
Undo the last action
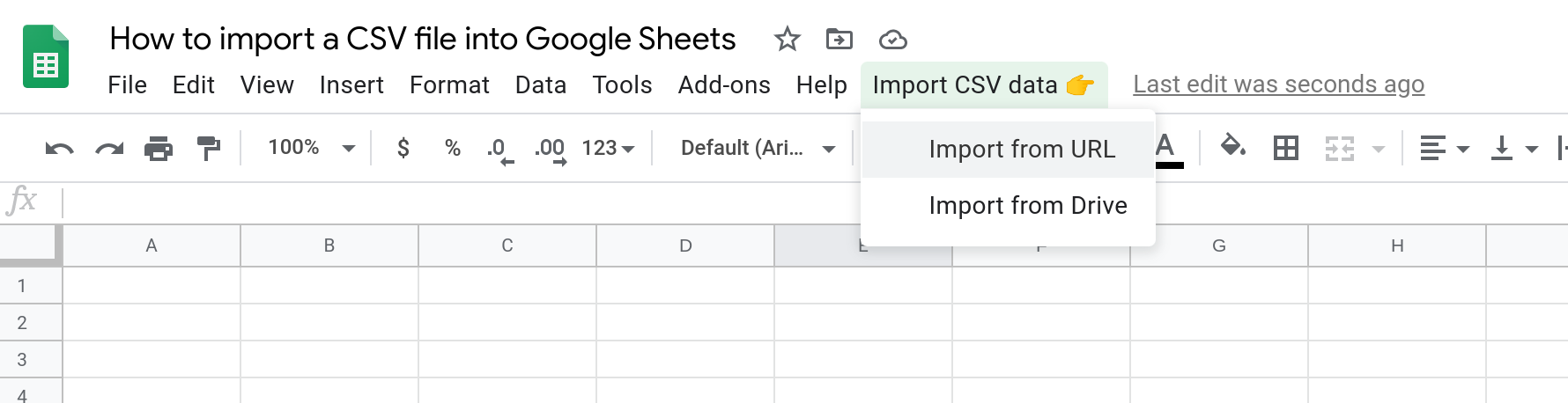click(59, 148)
